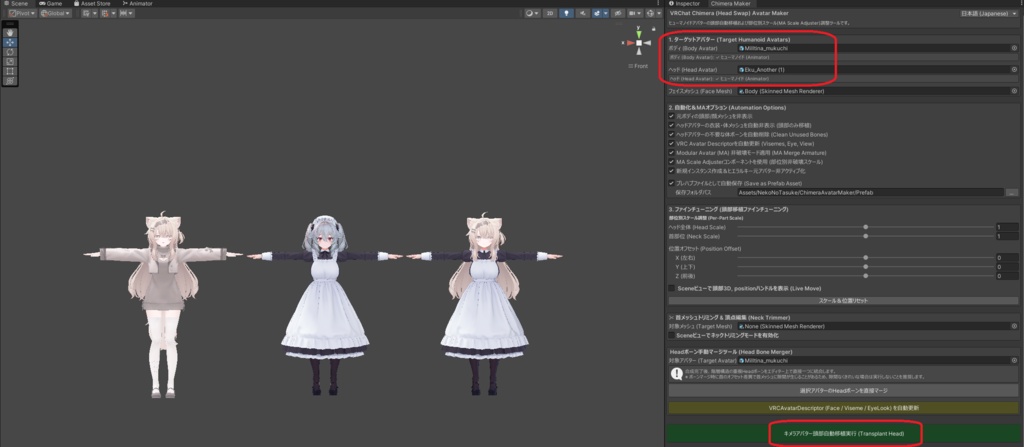This screenshot has height=447, width=1024.
Task: Click the red X axis gizmo cone
Action: (x=630, y=43)
